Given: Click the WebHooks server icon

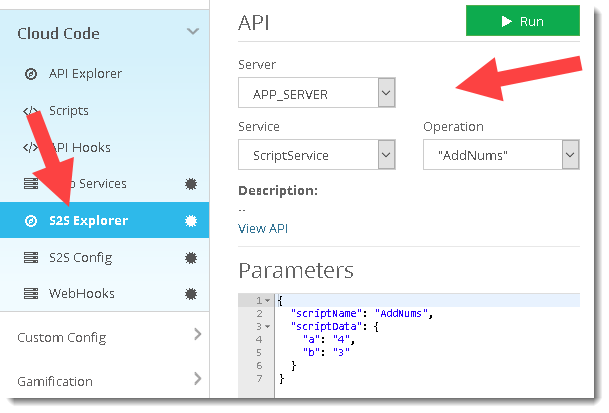Looking at the screenshot, I should point(30,294).
